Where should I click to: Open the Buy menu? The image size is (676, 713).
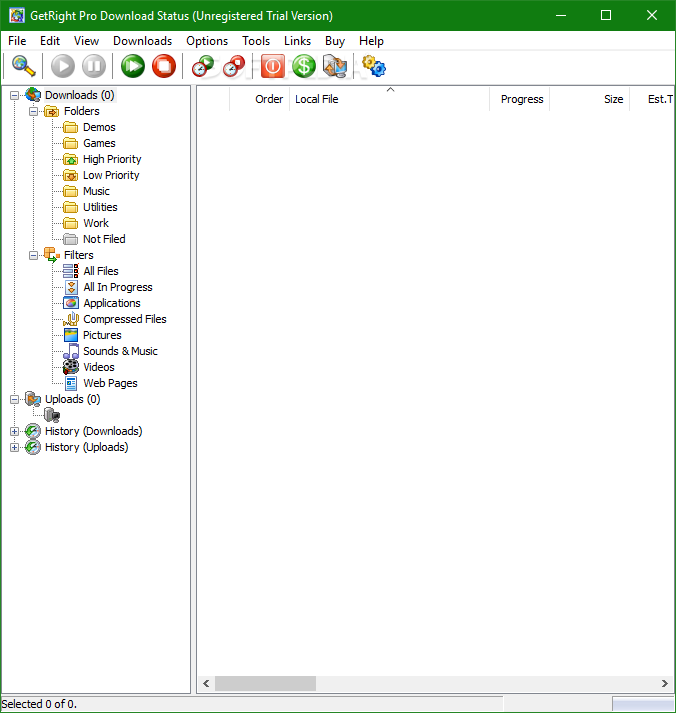pos(335,41)
